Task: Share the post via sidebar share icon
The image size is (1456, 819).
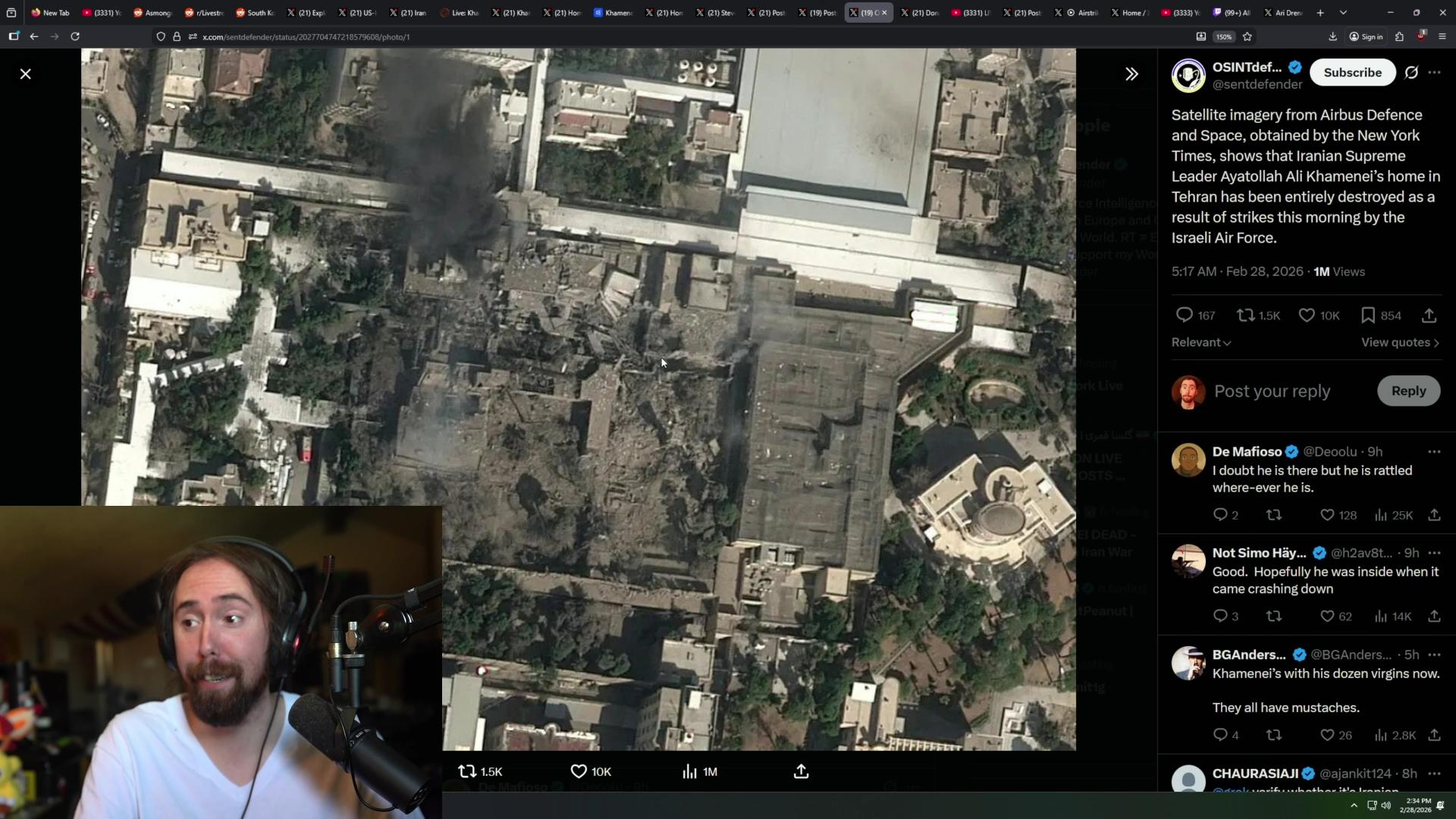Action: [1429, 315]
